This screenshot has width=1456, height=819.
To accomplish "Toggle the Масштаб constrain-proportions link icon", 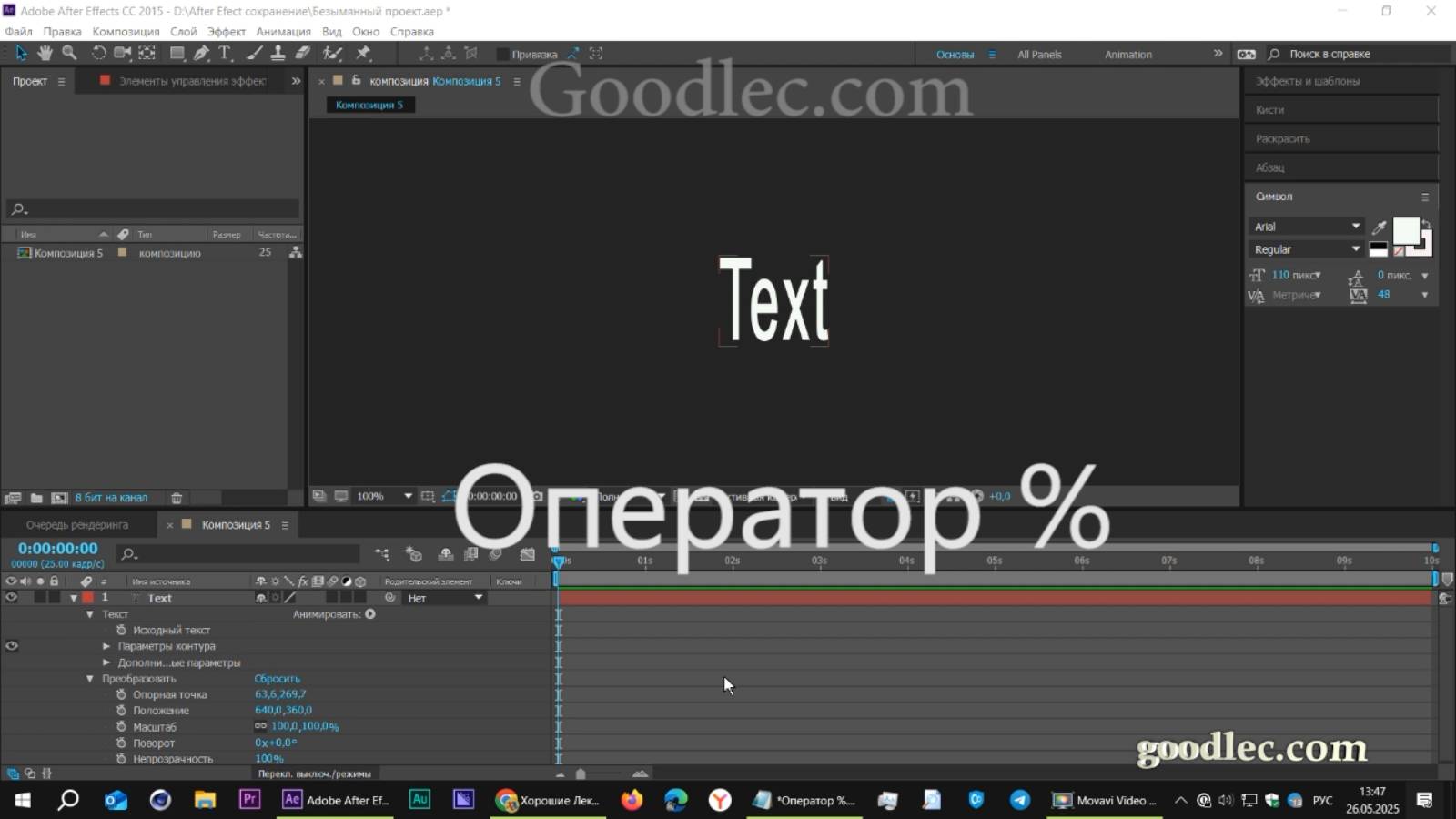I will tap(259, 726).
